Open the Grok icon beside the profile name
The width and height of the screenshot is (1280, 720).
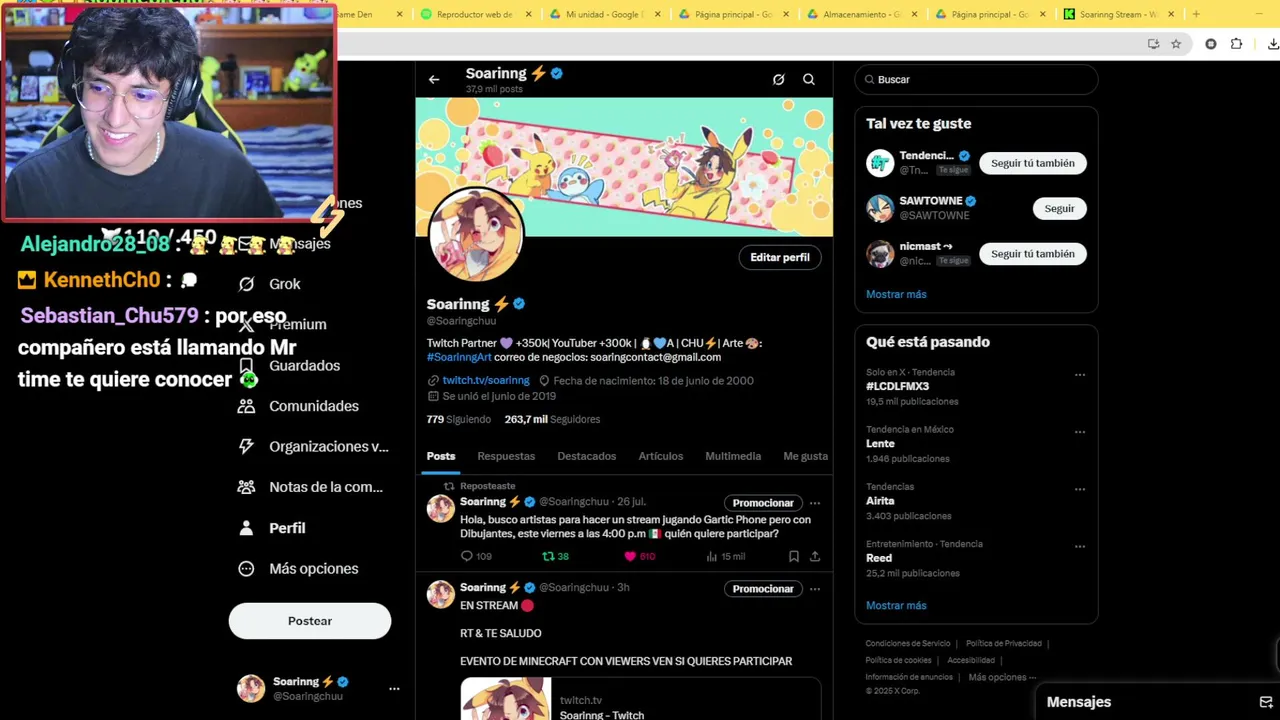pyautogui.click(x=778, y=79)
